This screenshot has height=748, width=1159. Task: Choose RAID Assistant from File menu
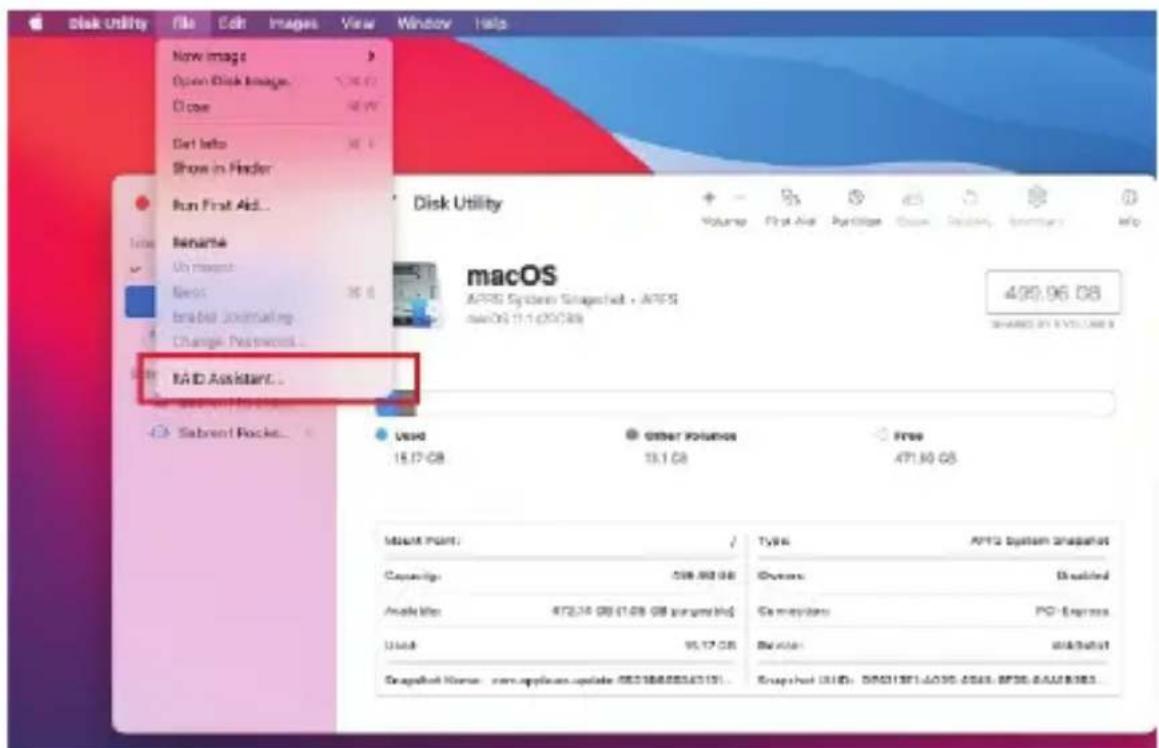[x=273, y=378]
